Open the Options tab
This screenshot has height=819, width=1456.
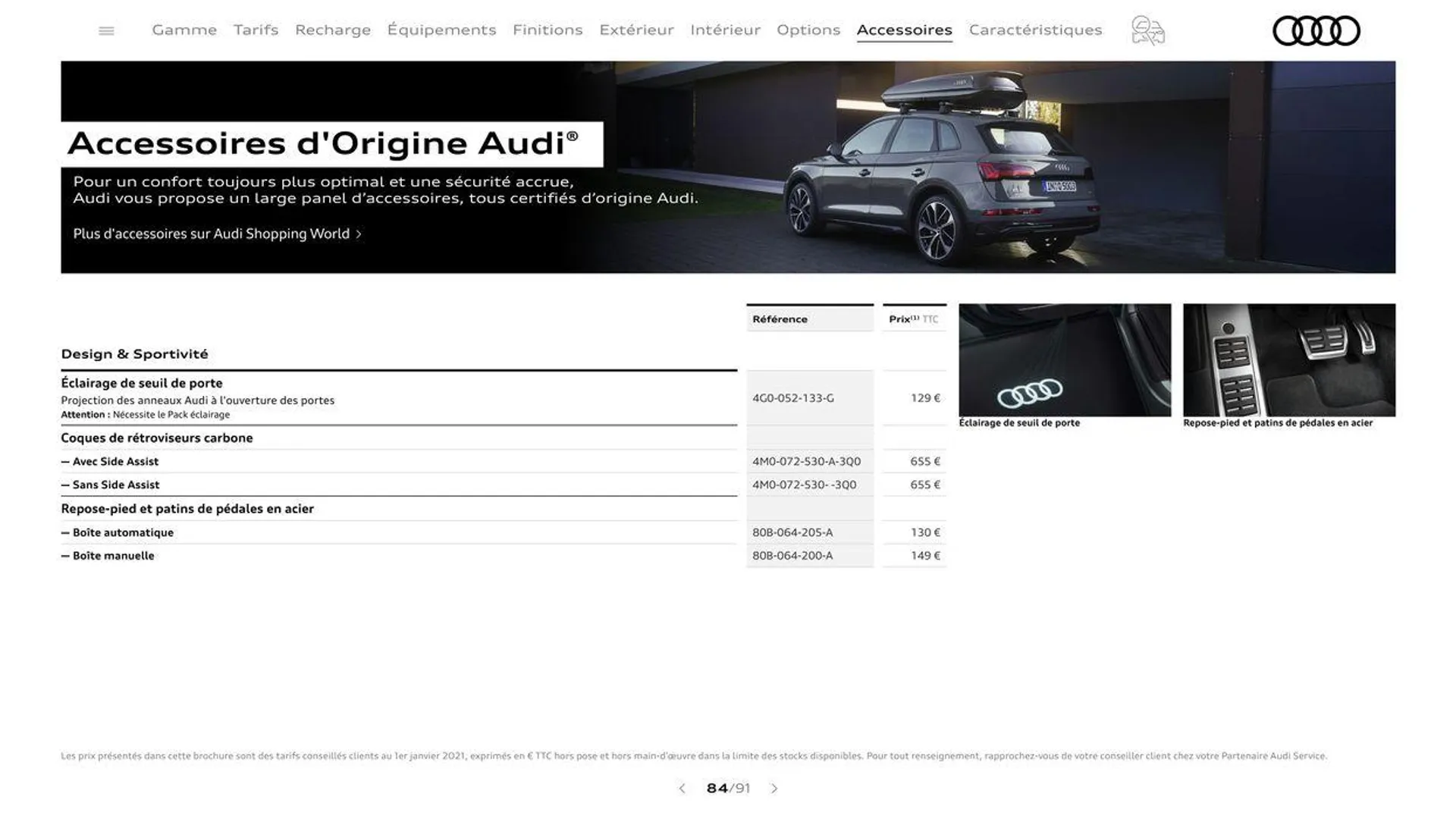808,30
